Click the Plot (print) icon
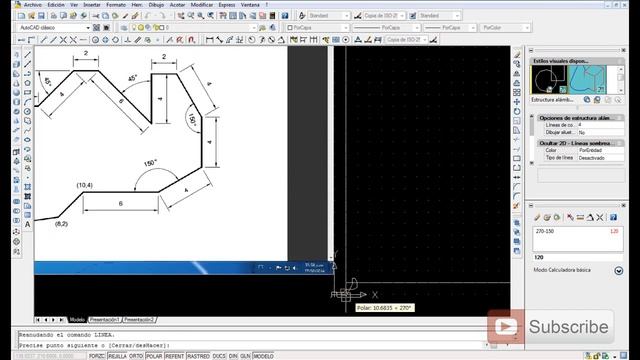 [x=53, y=16]
